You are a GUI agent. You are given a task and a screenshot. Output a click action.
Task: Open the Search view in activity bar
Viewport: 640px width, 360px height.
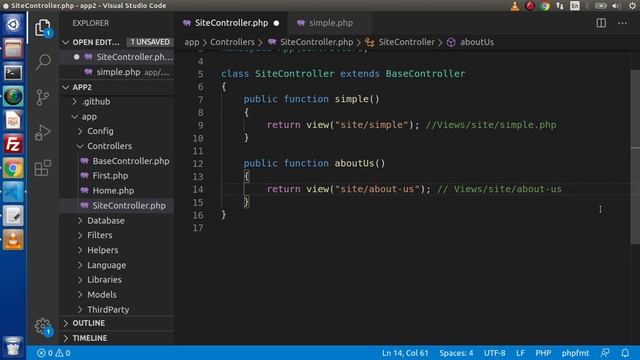(x=43, y=62)
